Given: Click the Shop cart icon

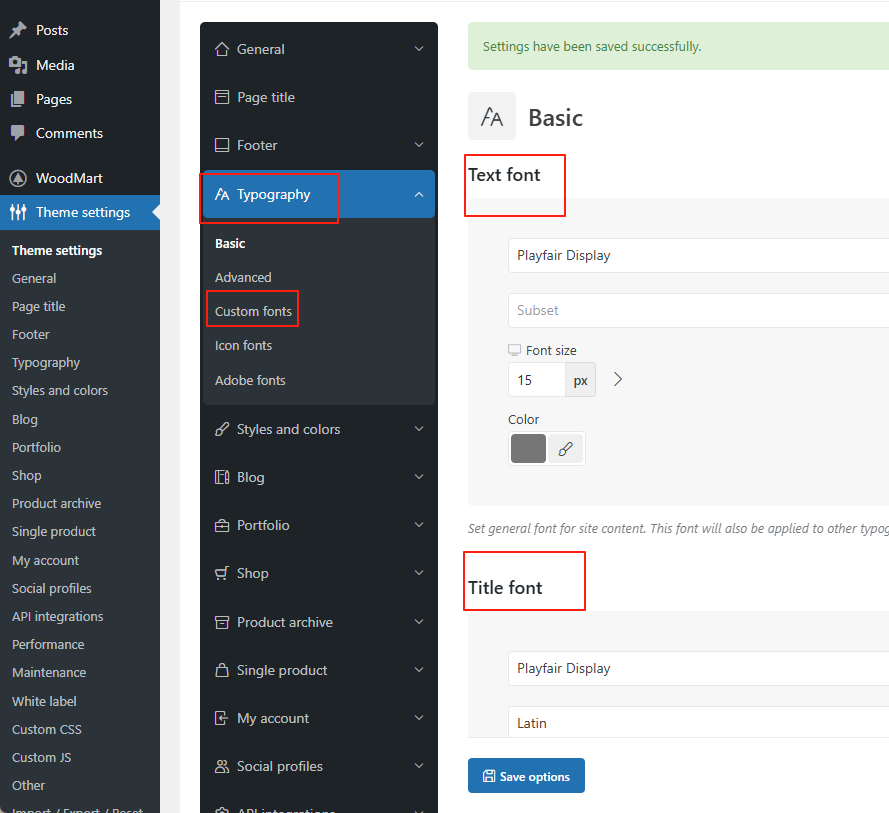Looking at the screenshot, I should pos(222,573).
